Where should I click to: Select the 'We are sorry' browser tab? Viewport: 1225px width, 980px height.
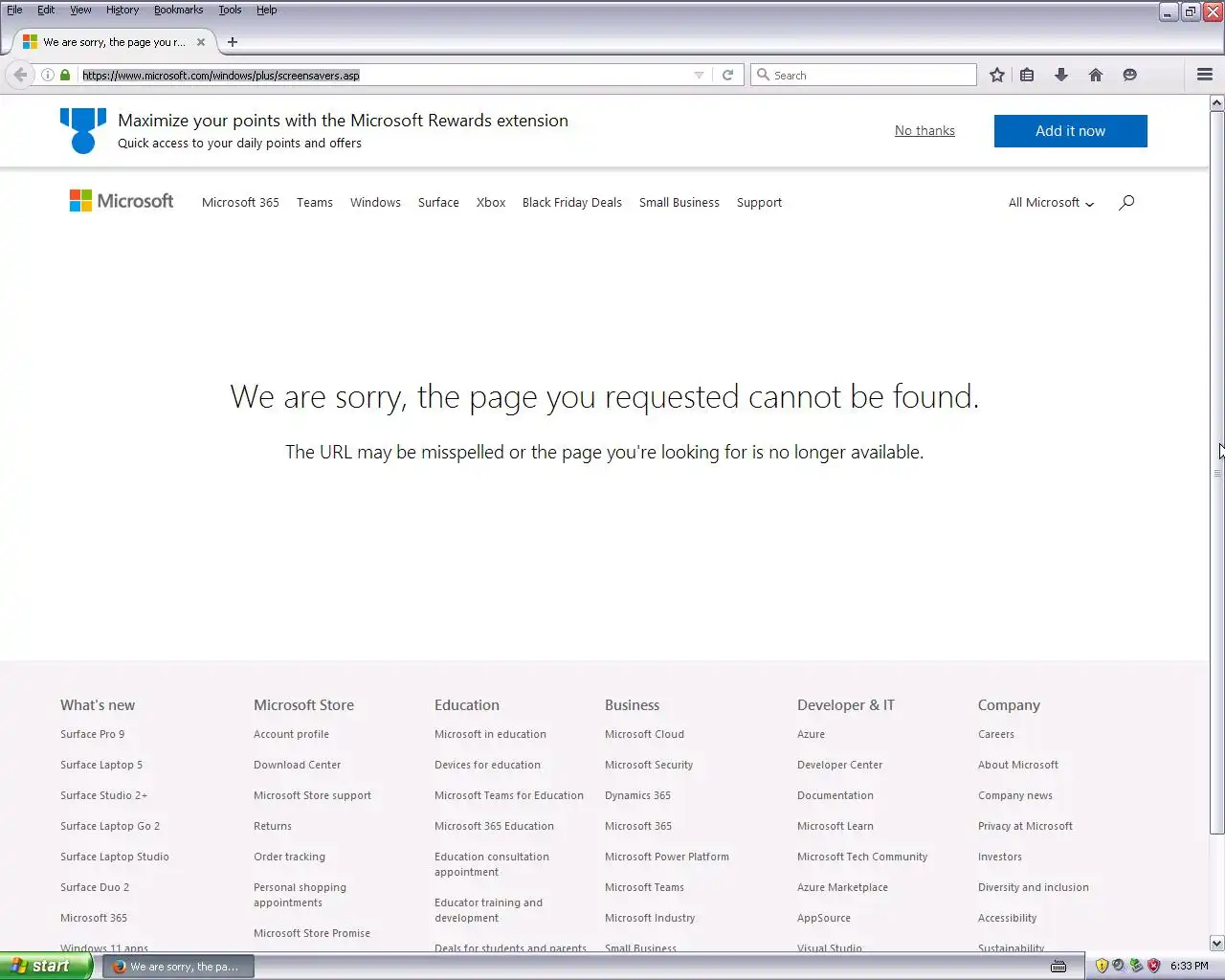pos(113,42)
